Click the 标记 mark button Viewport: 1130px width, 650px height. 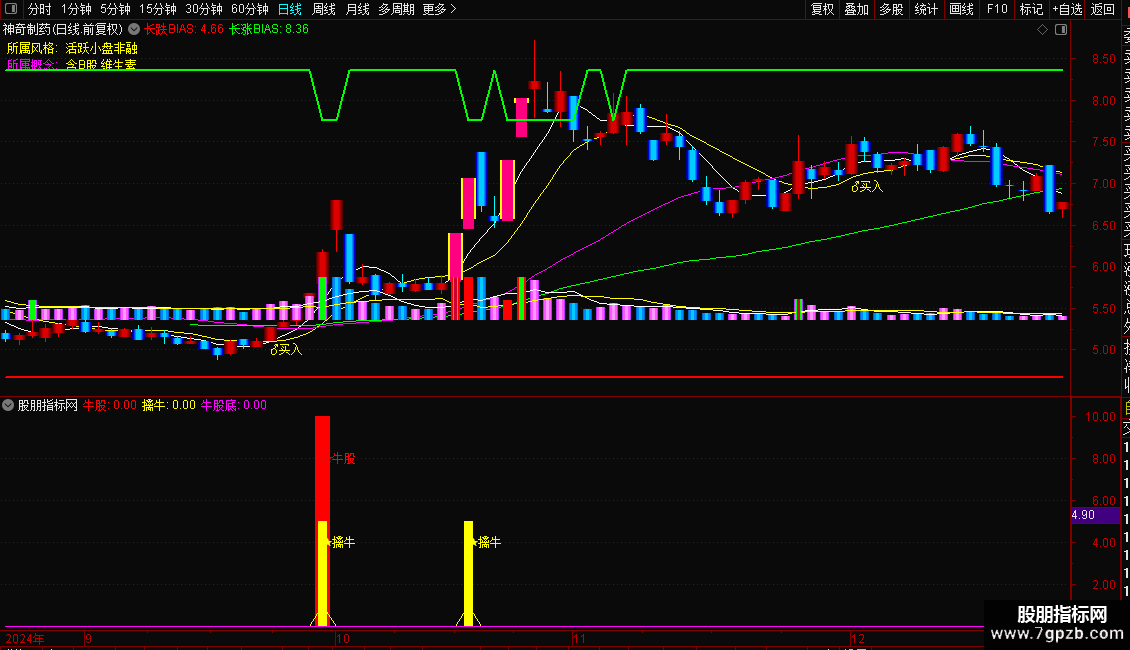tap(1031, 9)
